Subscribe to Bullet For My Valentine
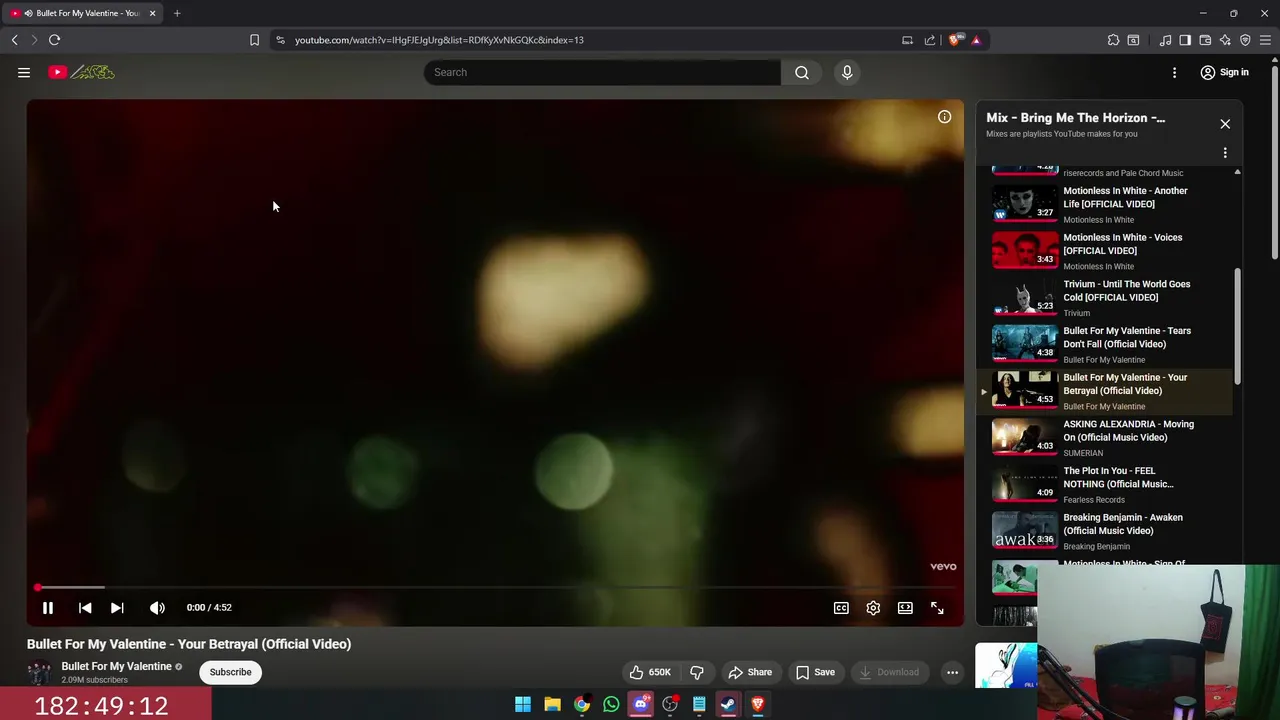Viewport: 1280px width, 720px height. point(230,672)
